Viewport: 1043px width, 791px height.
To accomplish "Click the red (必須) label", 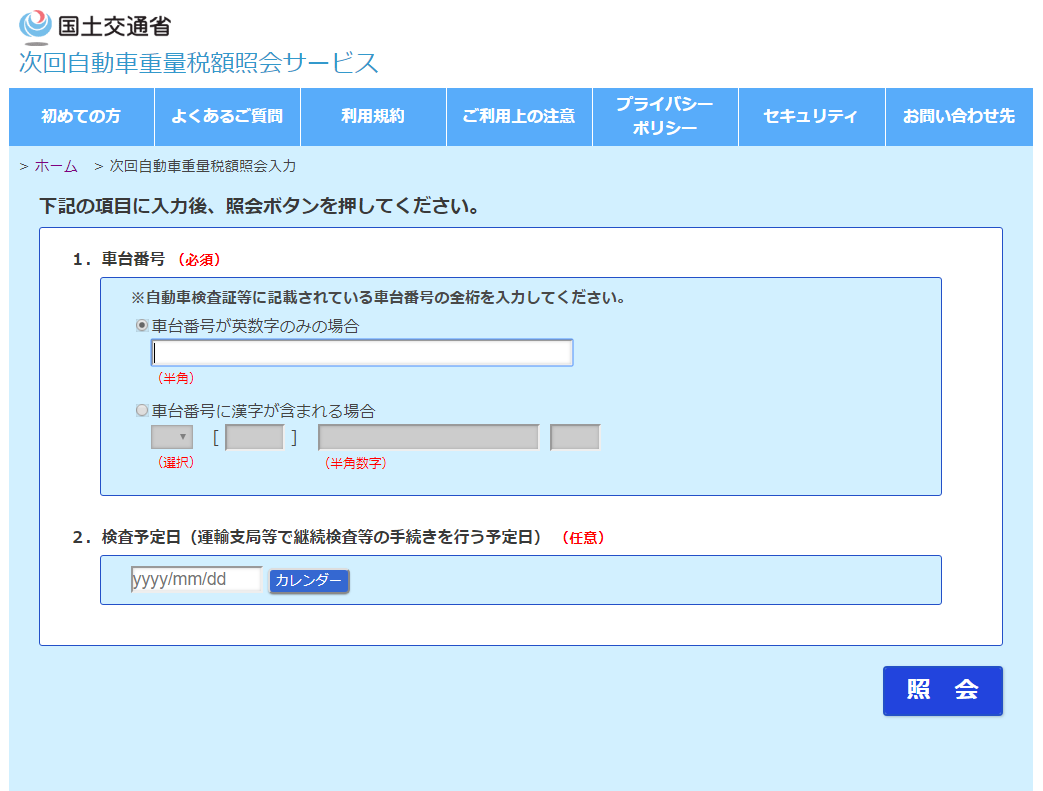I will [x=199, y=259].
